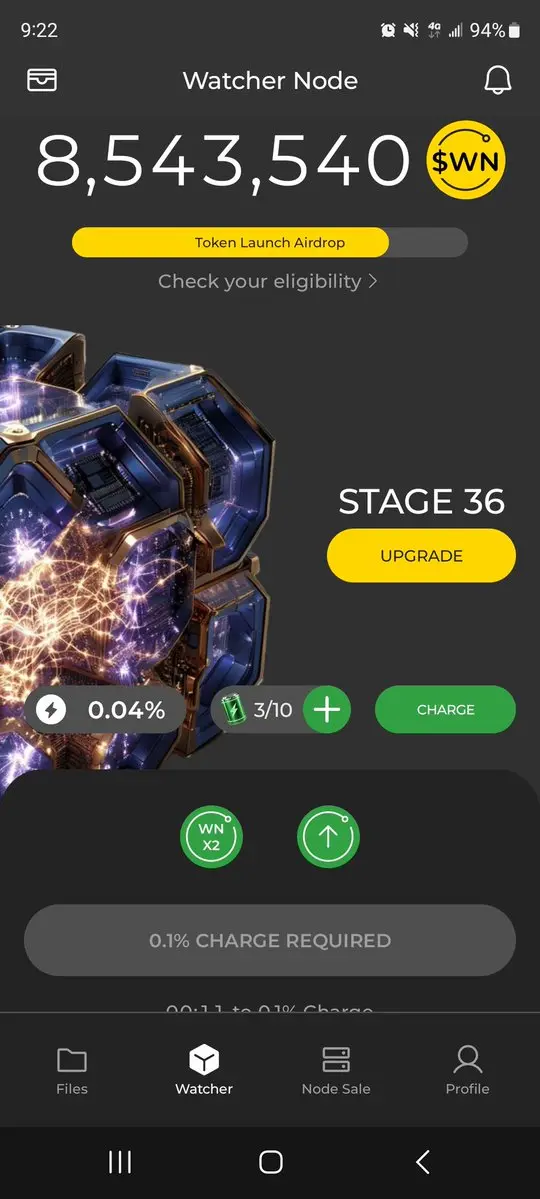Tap the Android home navigation button
540x1199 pixels.
[x=271, y=1162]
